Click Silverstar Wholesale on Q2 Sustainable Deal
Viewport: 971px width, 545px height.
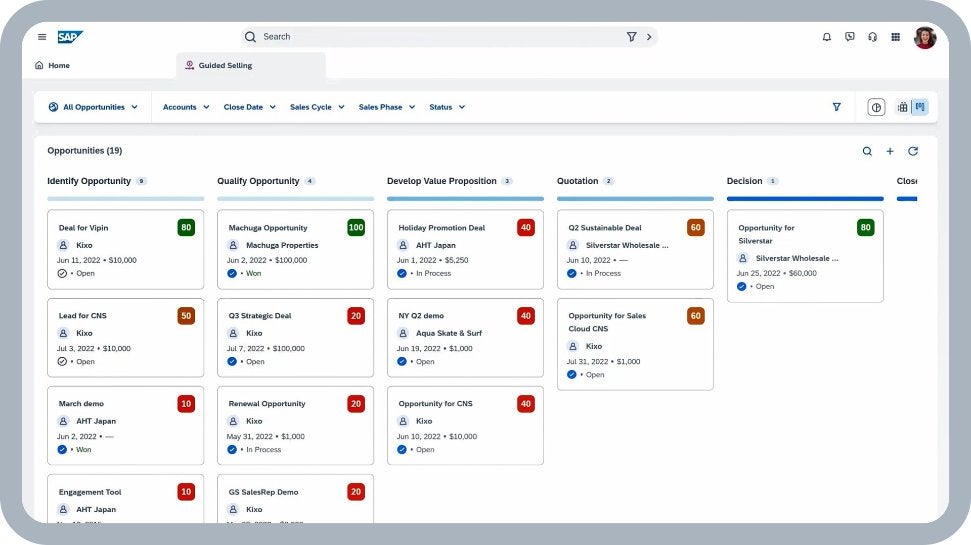(x=627, y=245)
